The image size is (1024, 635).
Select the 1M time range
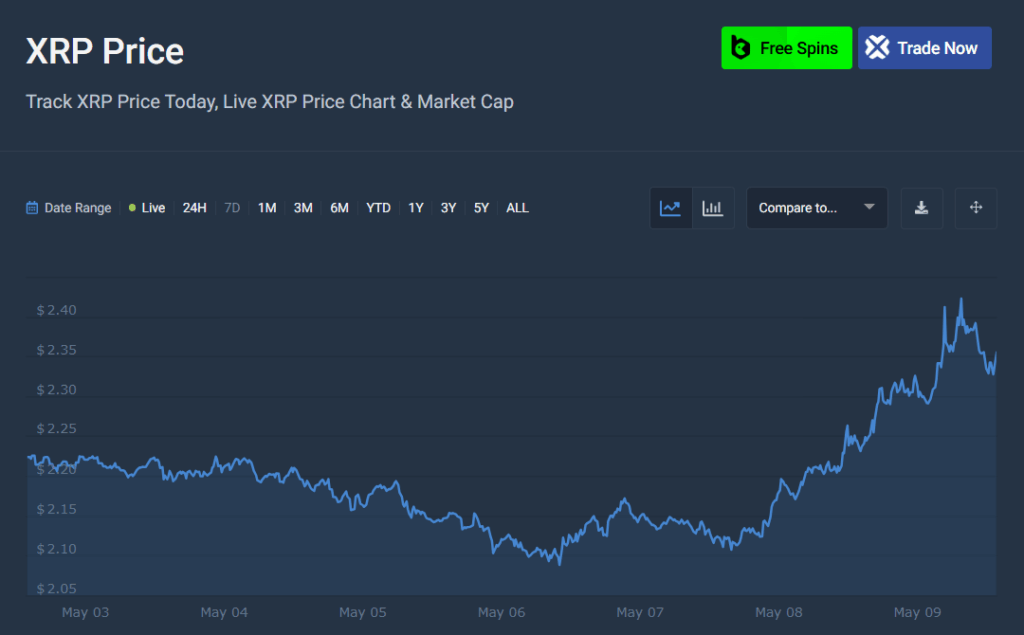point(267,208)
